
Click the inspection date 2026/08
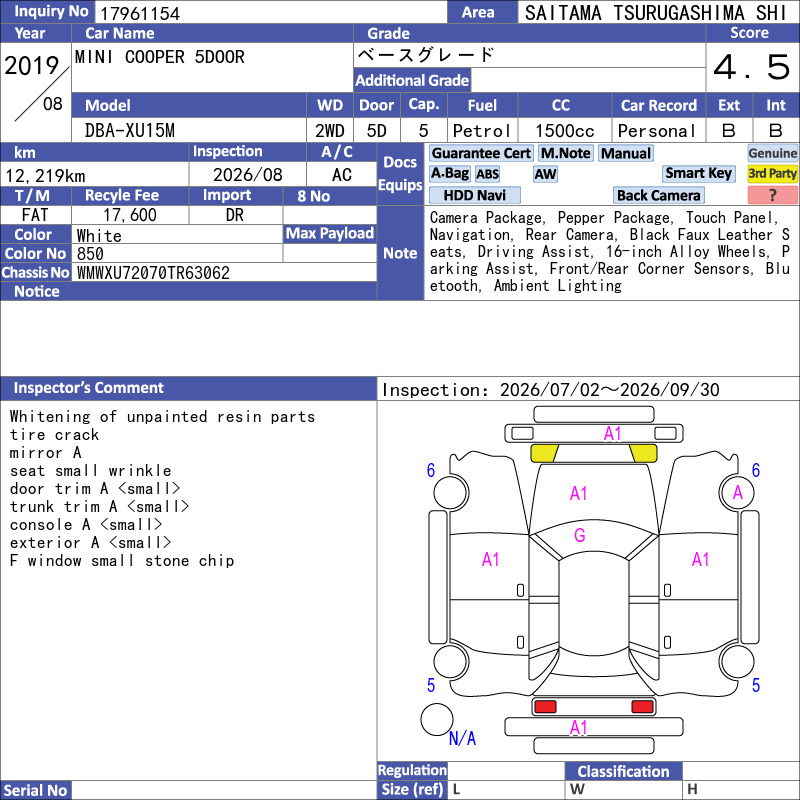(247, 175)
